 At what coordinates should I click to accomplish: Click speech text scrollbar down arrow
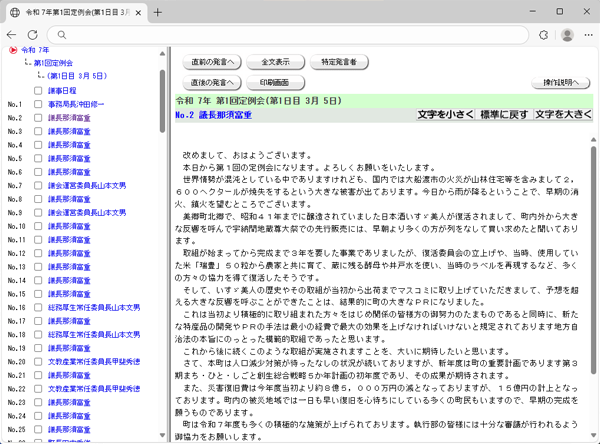593,435
